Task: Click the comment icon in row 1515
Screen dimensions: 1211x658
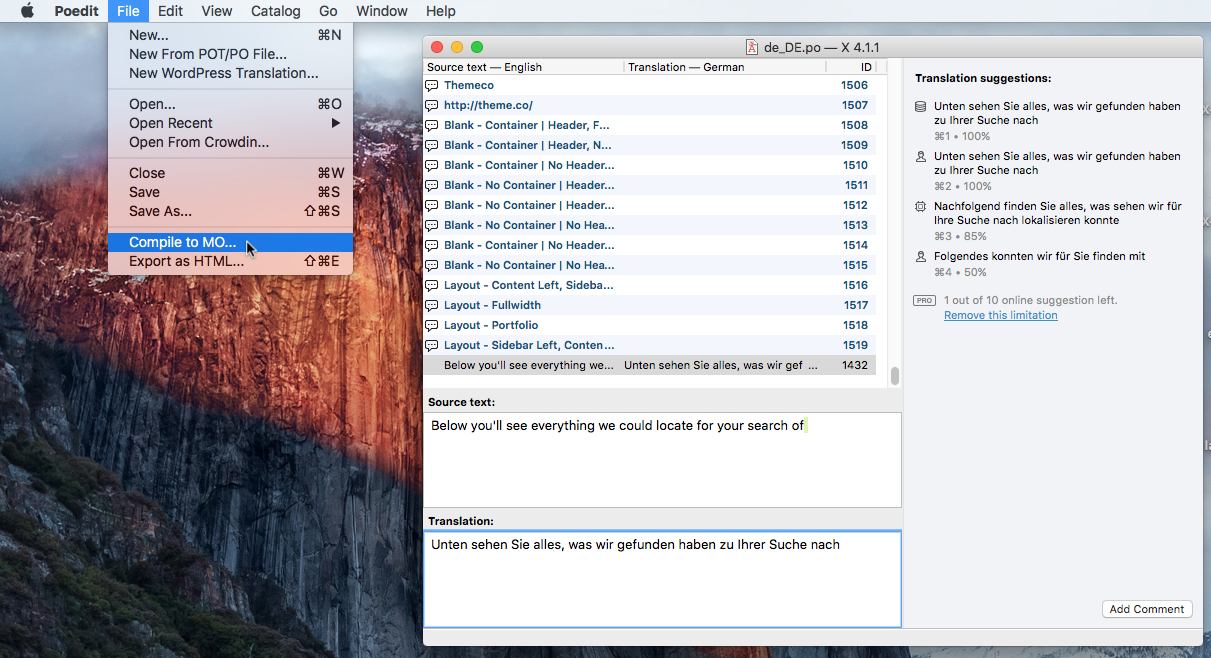Action: tap(432, 266)
